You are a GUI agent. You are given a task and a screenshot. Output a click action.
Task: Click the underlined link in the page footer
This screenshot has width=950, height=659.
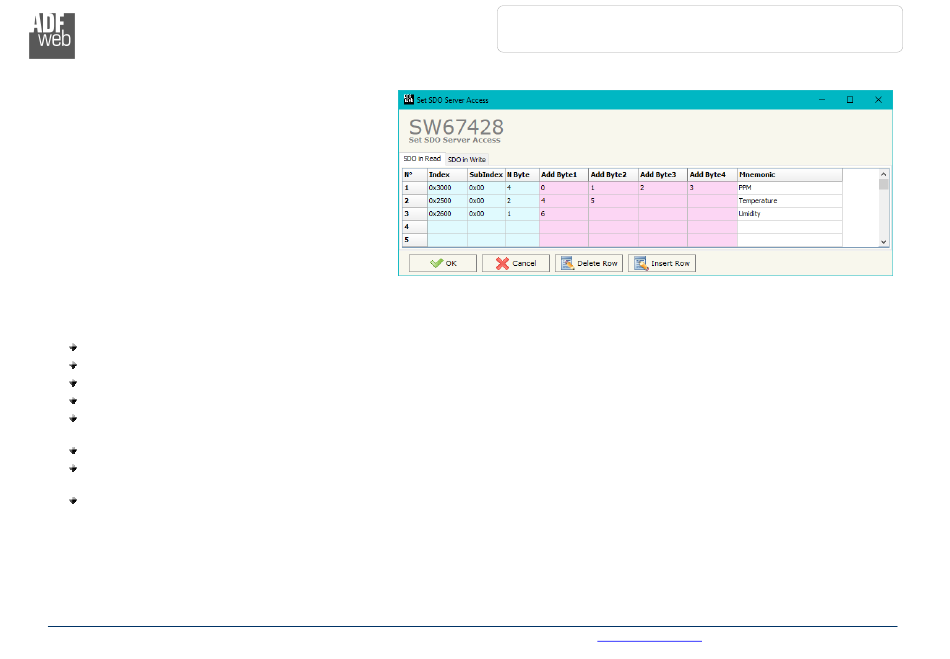(649, 640)
